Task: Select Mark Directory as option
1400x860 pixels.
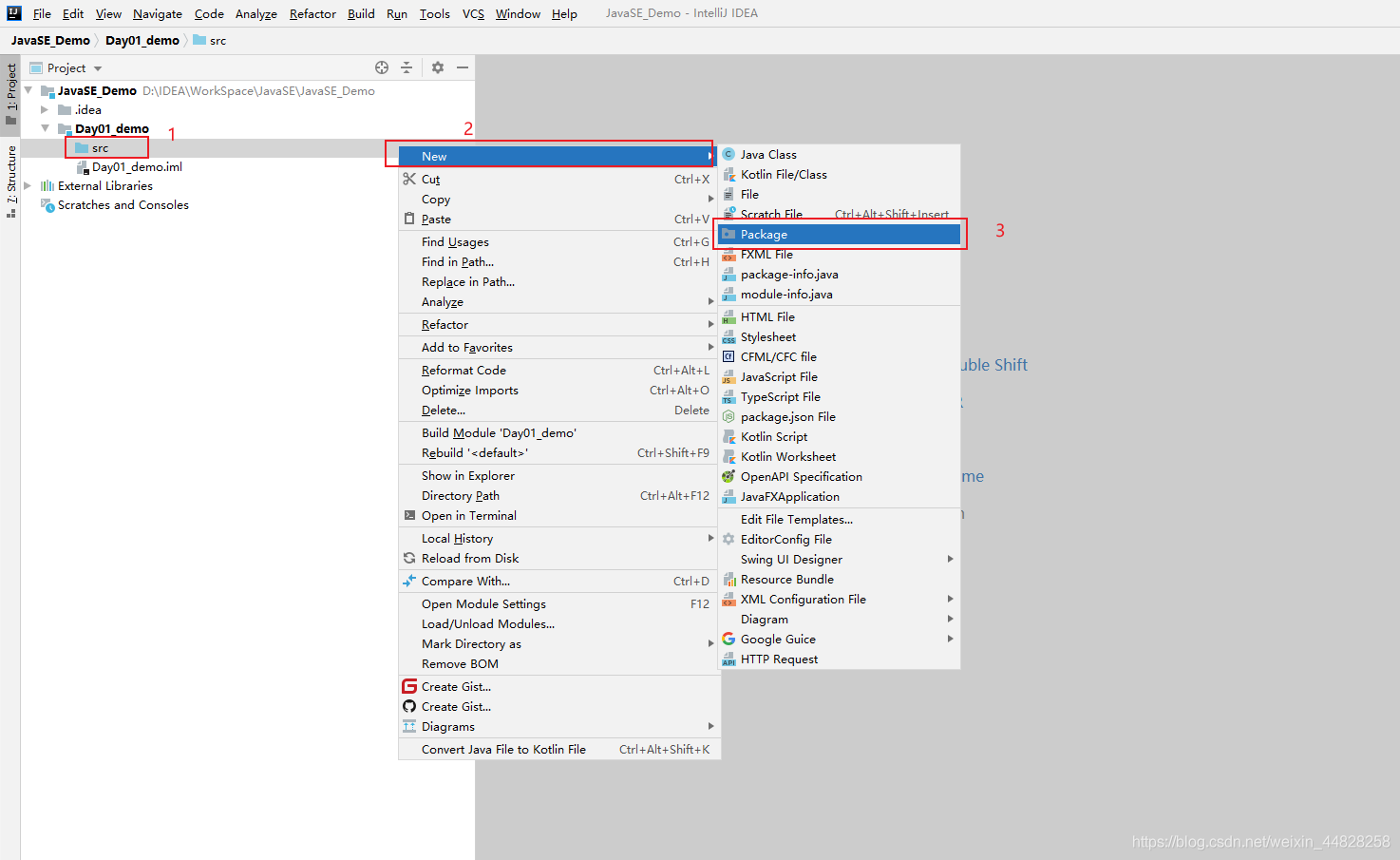Action: point(559,643)
